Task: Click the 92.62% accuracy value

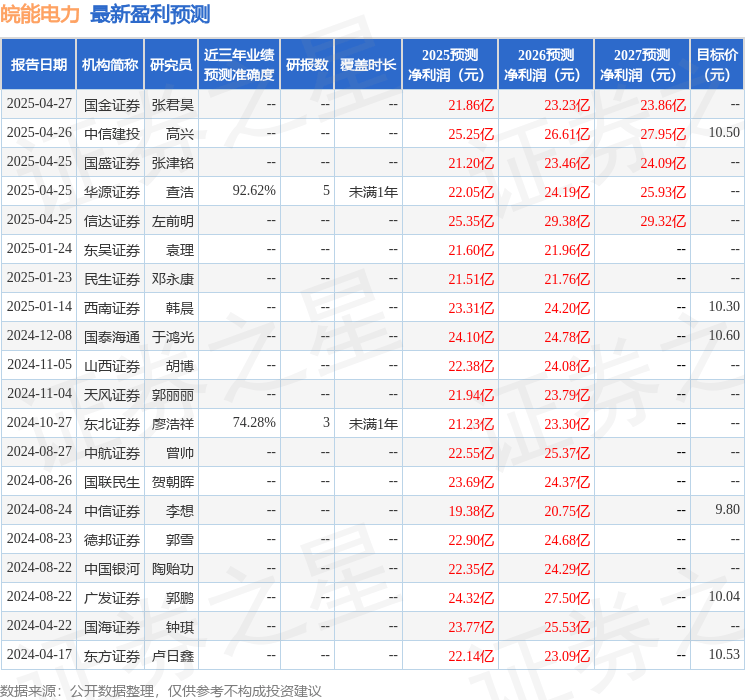Action: pos(254,191)
